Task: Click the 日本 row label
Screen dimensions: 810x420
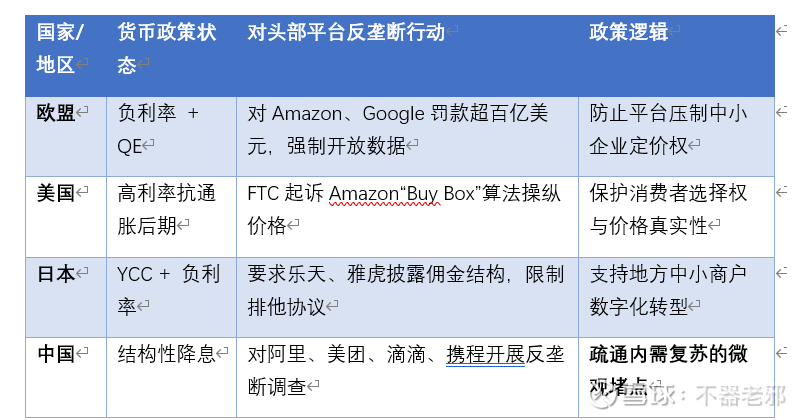Action: pos(56,273)
